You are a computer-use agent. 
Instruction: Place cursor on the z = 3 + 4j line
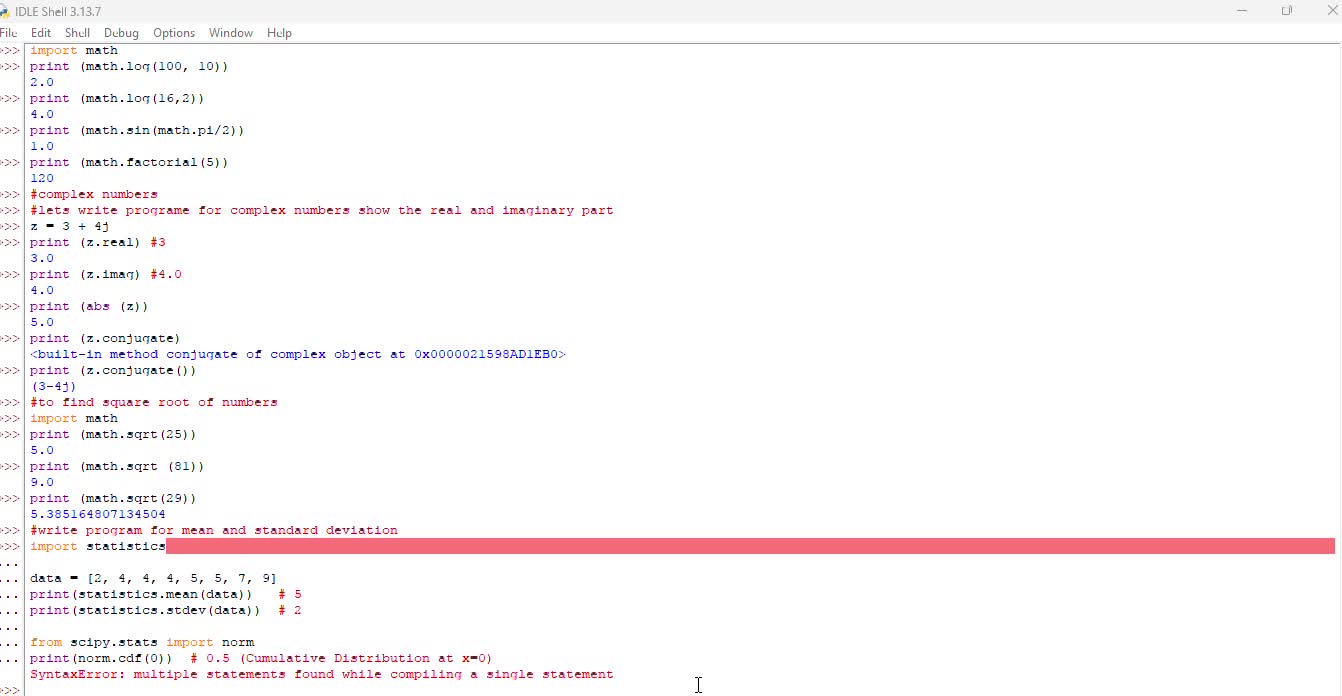pos(69,226)
